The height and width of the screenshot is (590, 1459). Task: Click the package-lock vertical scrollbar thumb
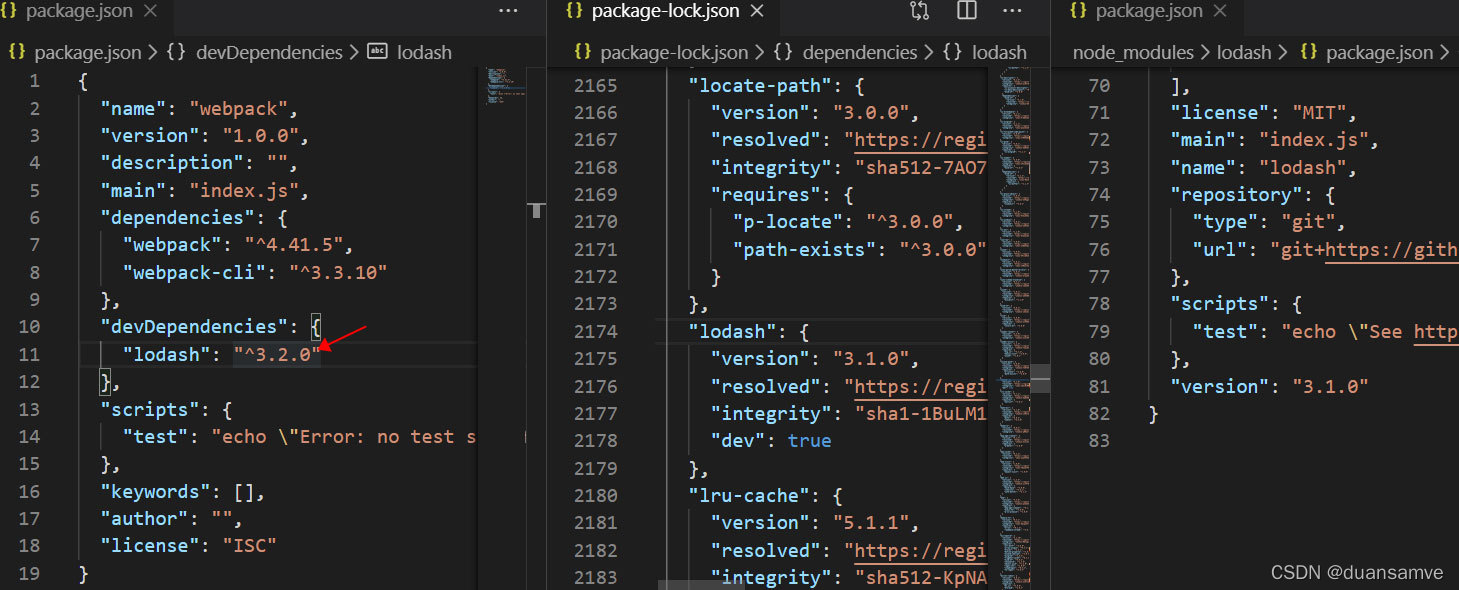(1041, 379)
